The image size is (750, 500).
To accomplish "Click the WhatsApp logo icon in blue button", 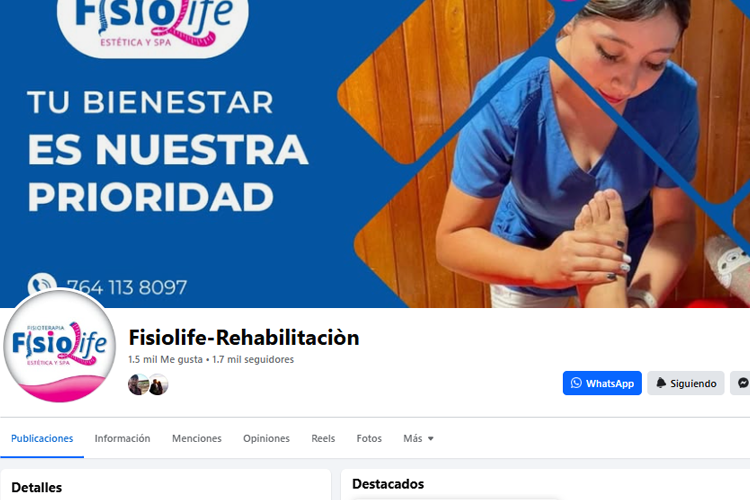I will click(x=576, y=383).
